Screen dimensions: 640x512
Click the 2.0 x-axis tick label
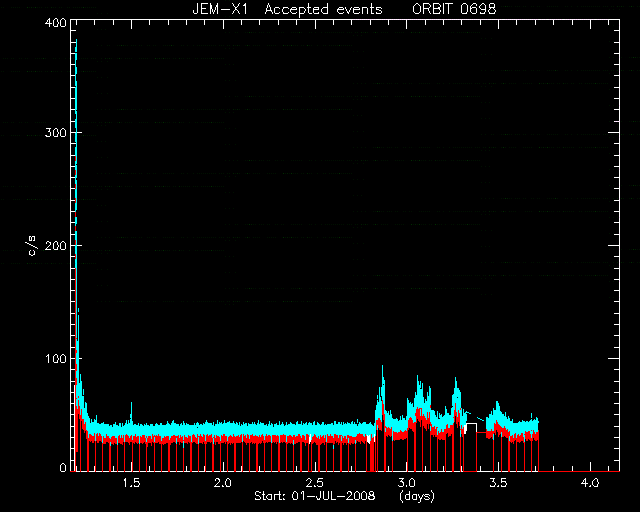click(222, 483)
